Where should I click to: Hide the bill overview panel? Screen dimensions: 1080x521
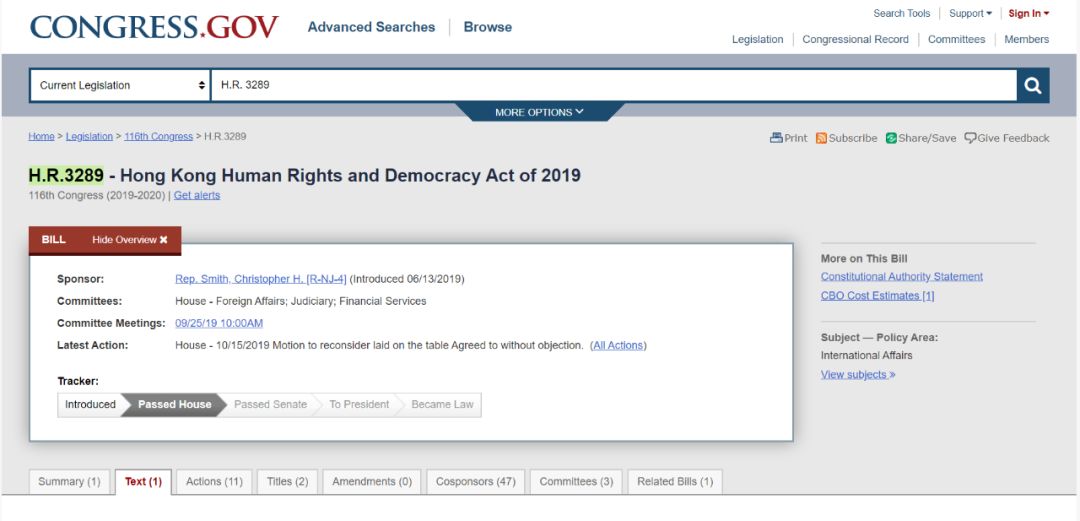click(x=130, y=240)
